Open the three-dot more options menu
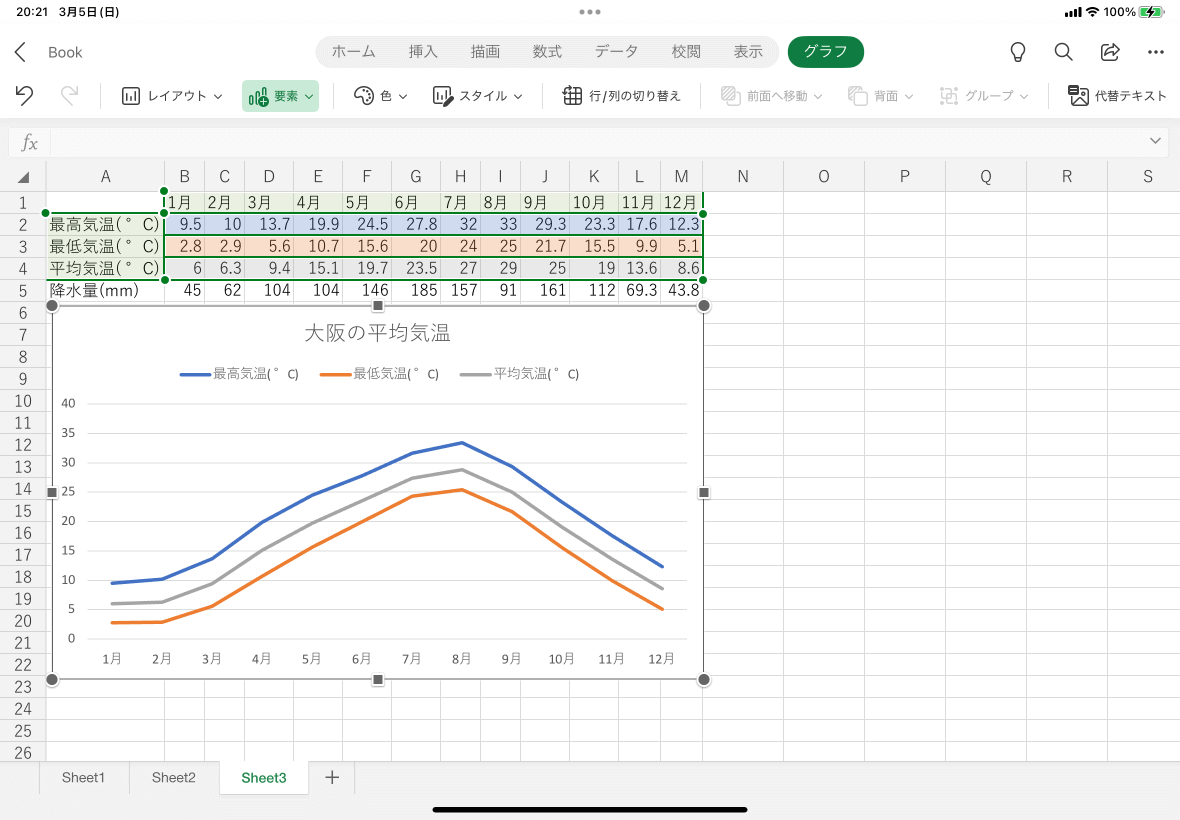Viewport: 1180px width, 820px height. point(1156,52)
